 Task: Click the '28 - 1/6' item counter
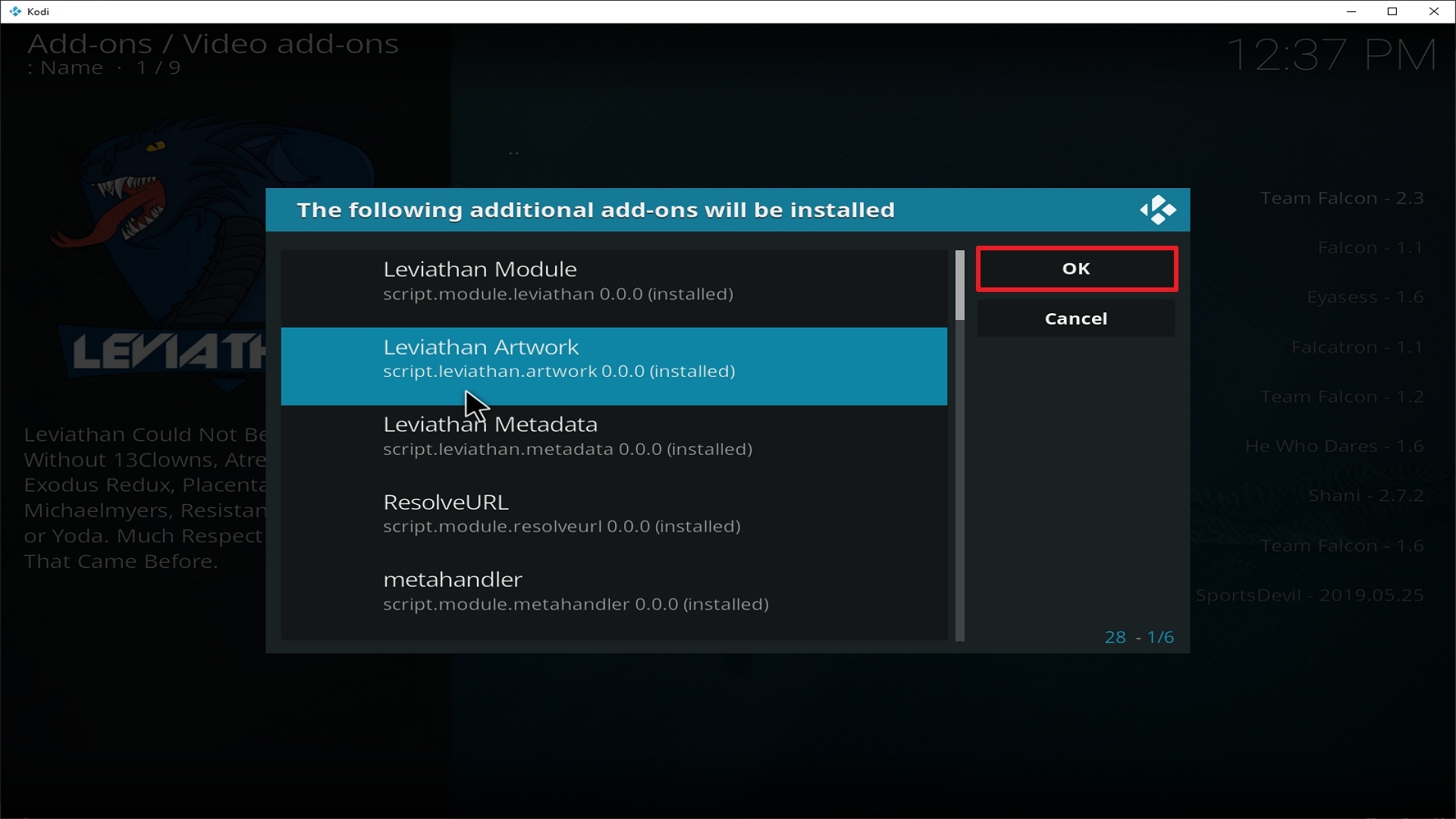coord(1139,637)
